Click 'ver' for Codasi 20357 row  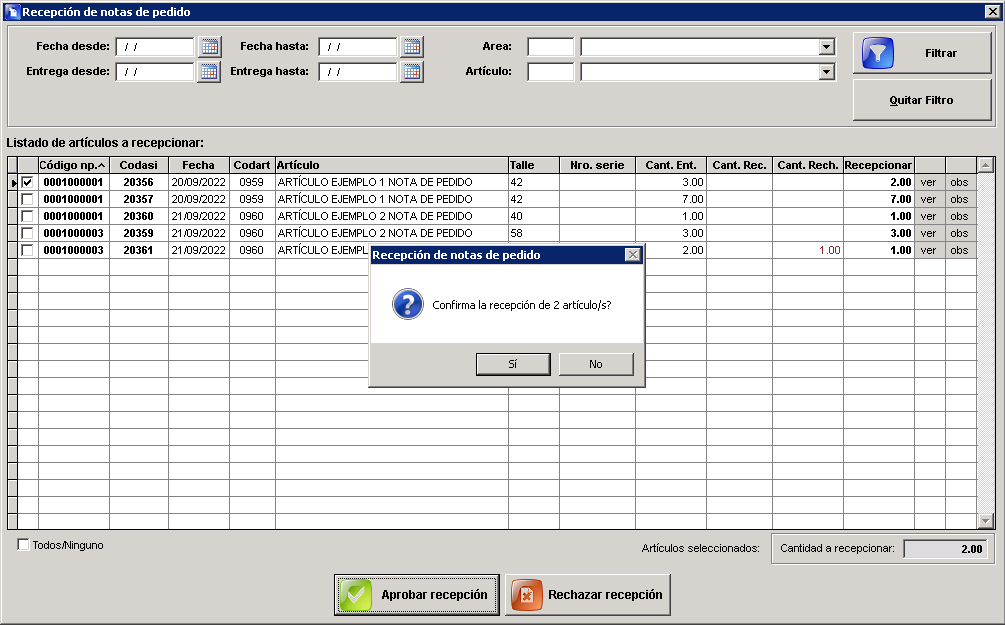[929, 199]
